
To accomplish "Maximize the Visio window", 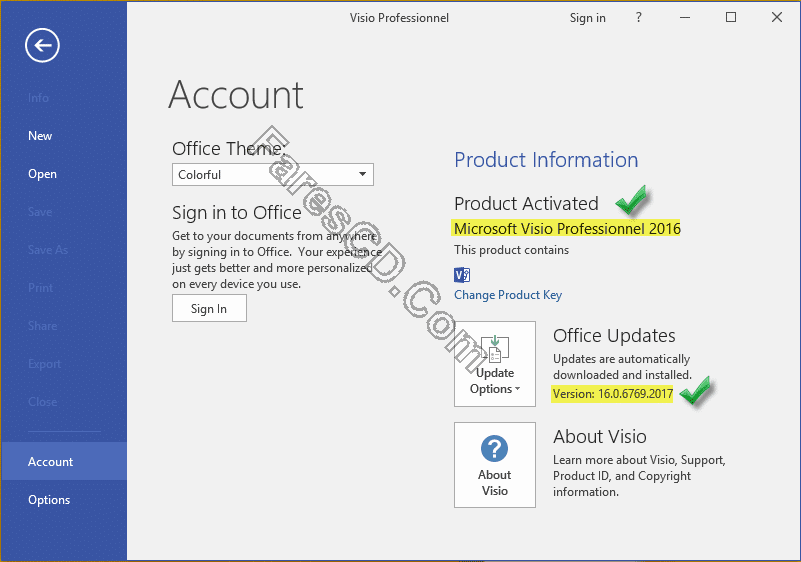I will click(x=731, y=17).
